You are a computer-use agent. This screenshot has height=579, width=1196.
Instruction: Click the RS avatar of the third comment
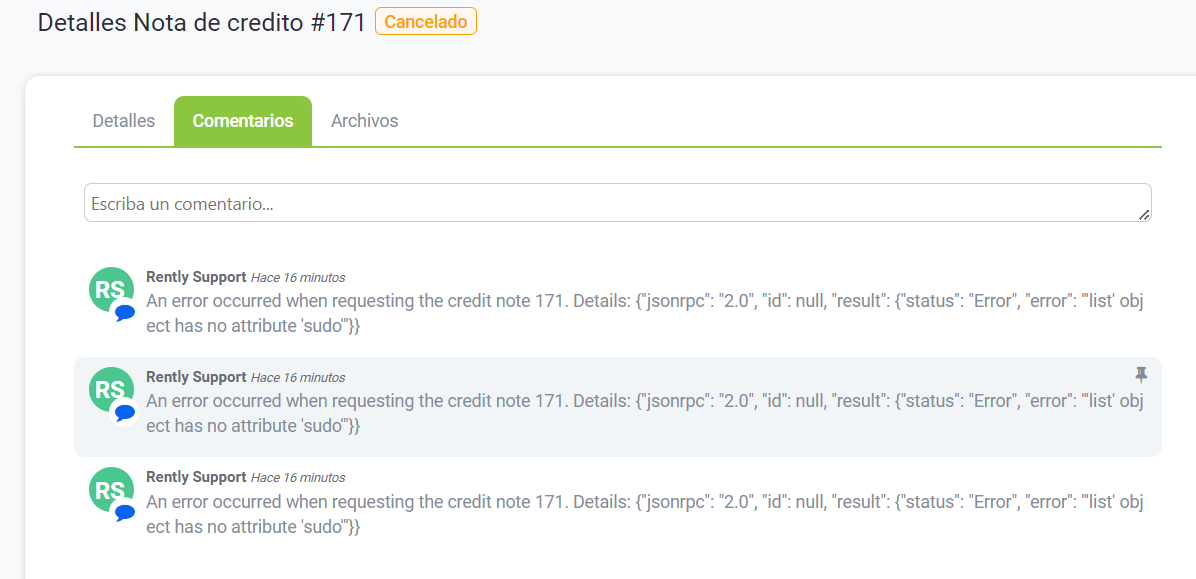coord(110,489)
